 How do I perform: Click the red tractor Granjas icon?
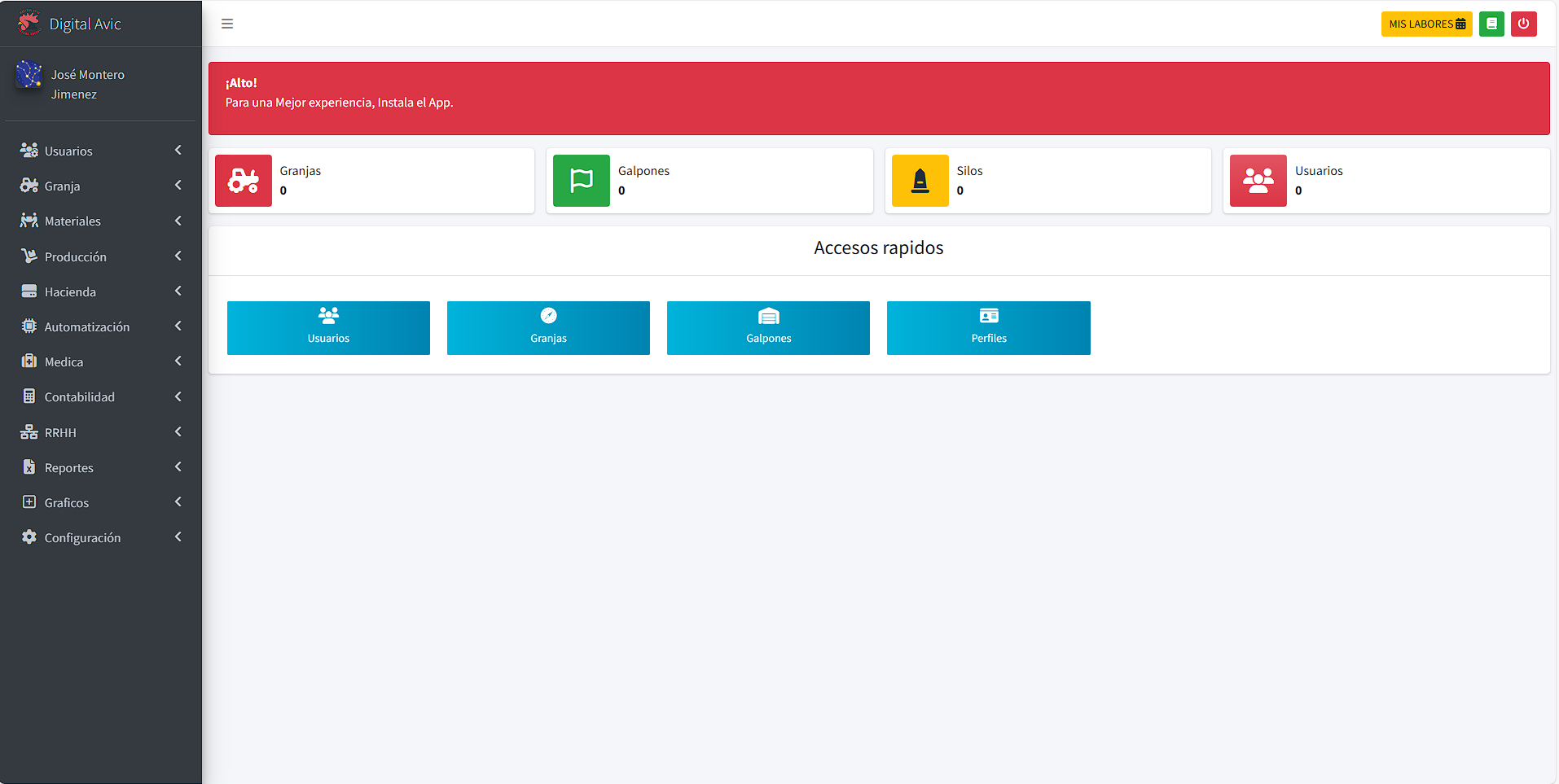point(244,181)
